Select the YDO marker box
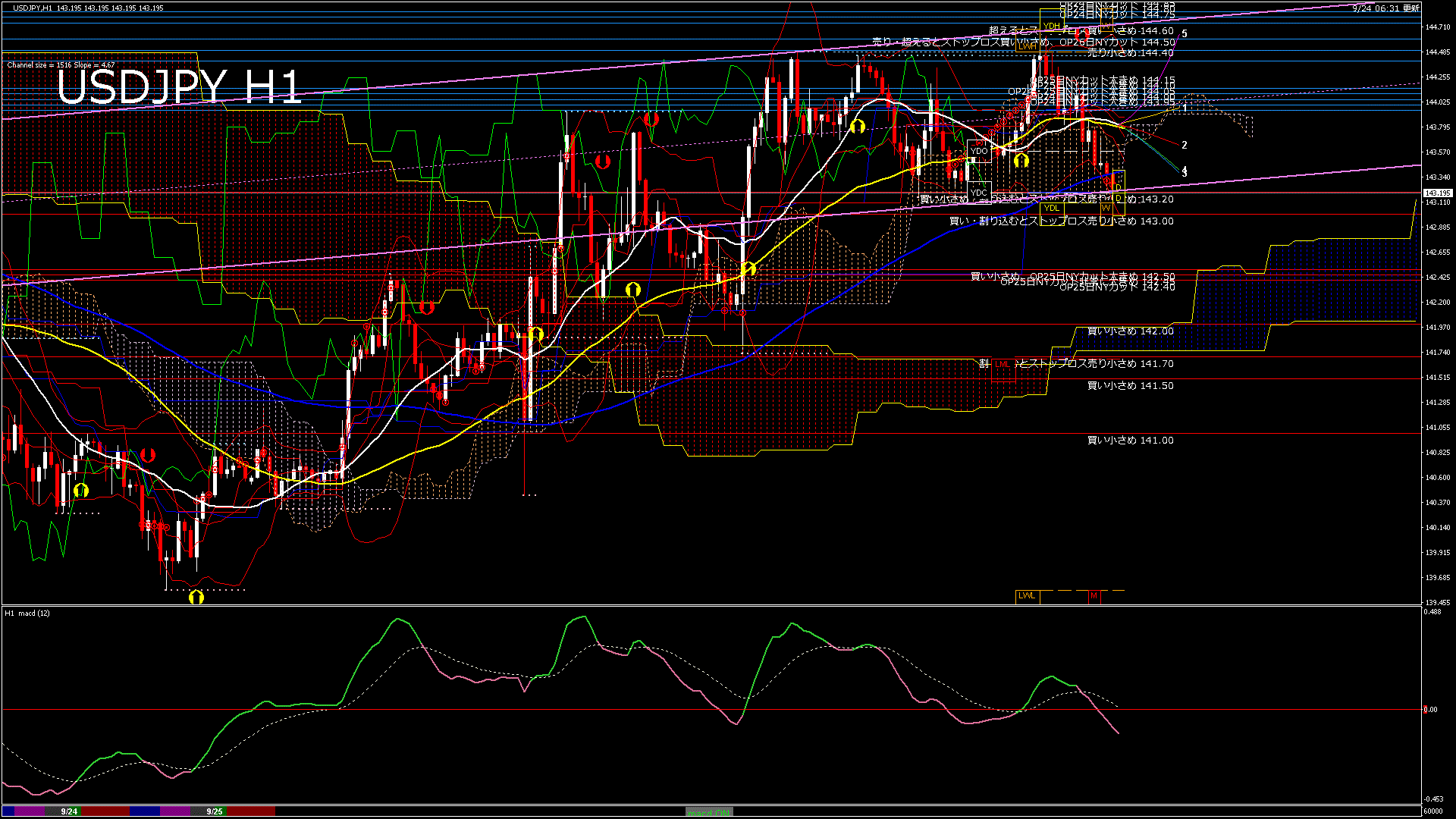The image size is (1456, 819). click(x=979, y=151)
